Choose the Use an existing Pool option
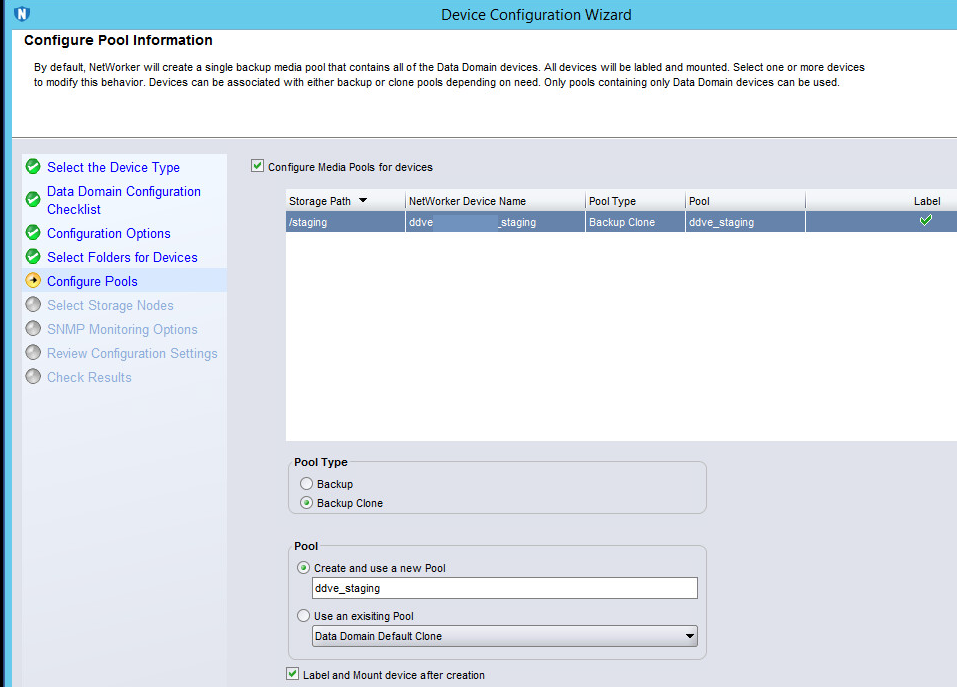The width and height of the screenshot is (957, 687). 304,616
